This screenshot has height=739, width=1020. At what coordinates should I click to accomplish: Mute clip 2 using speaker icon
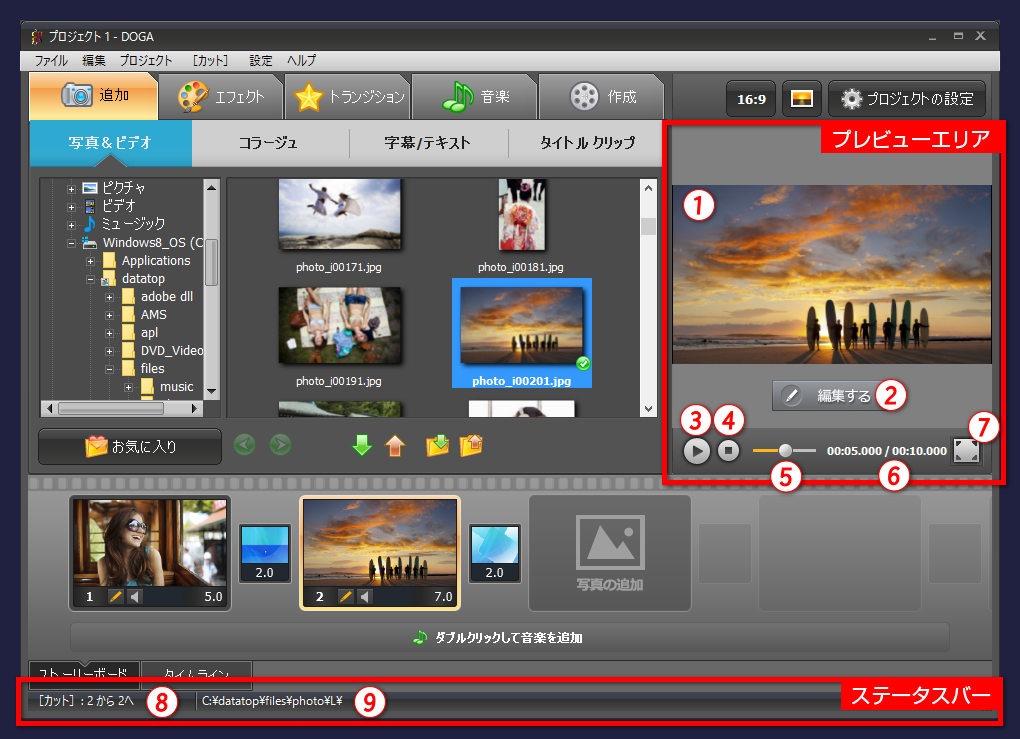point(363,595)
